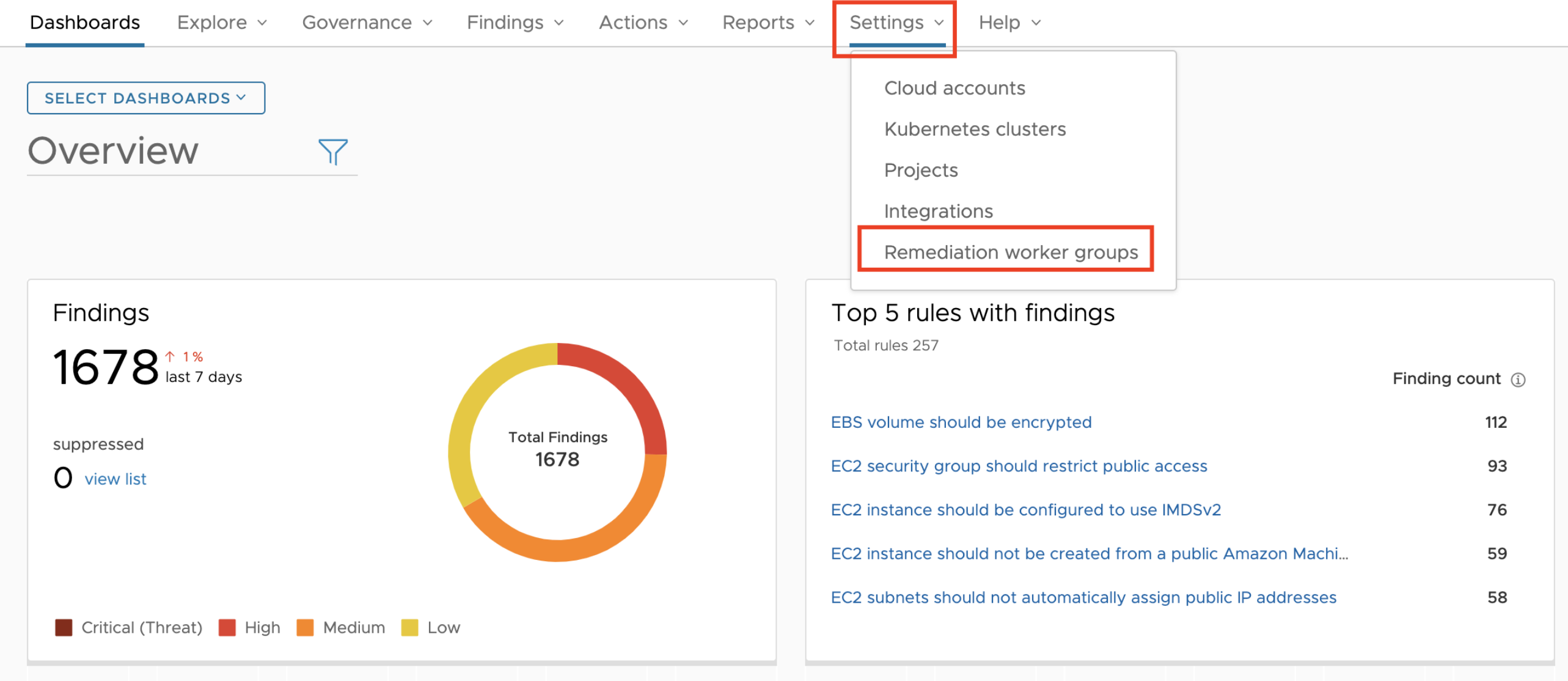Screen dimensions: 1568x681
Task: Switch to the Dashboards tab
Action: 85,23
